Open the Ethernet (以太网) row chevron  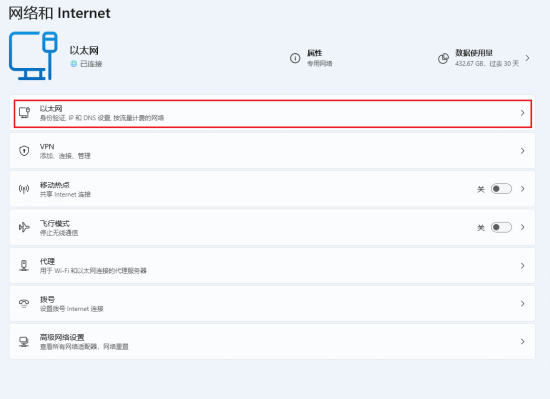point(523,113)
